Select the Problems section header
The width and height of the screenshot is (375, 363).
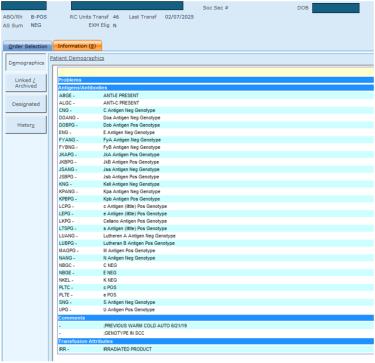click(x=216, y=80)
